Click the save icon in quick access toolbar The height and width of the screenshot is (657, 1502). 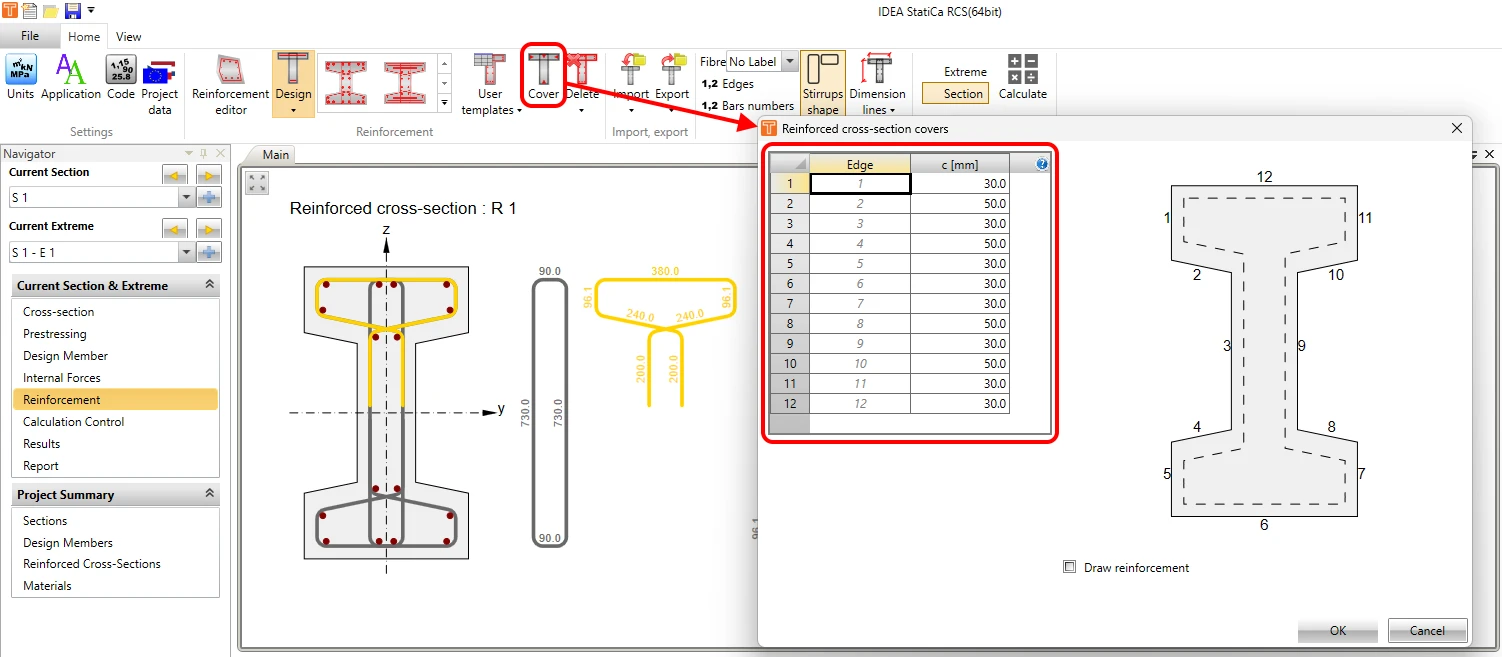pyautogui.click(x=73, y=11)
